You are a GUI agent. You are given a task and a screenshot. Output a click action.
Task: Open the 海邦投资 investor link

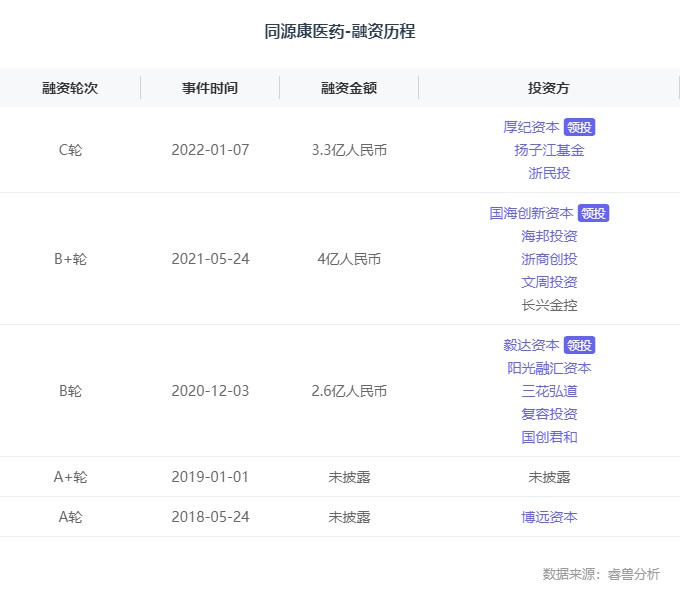pos(549,236)
